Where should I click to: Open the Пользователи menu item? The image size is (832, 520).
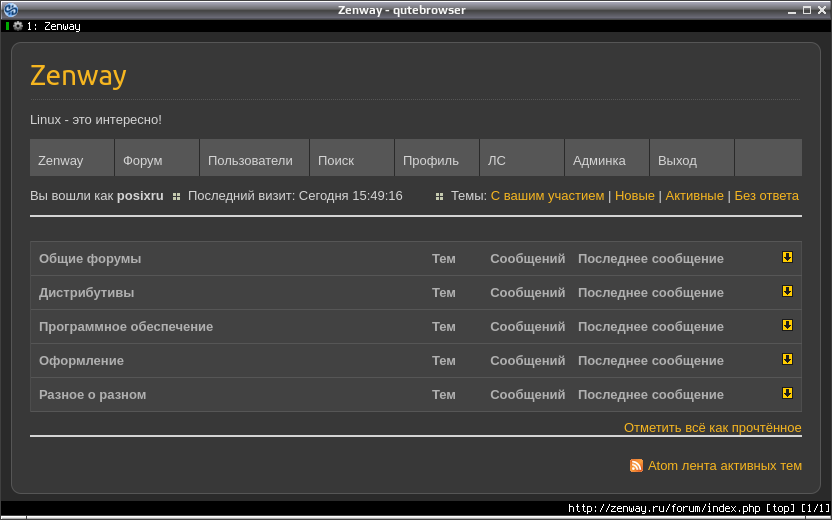coord(254,158)
